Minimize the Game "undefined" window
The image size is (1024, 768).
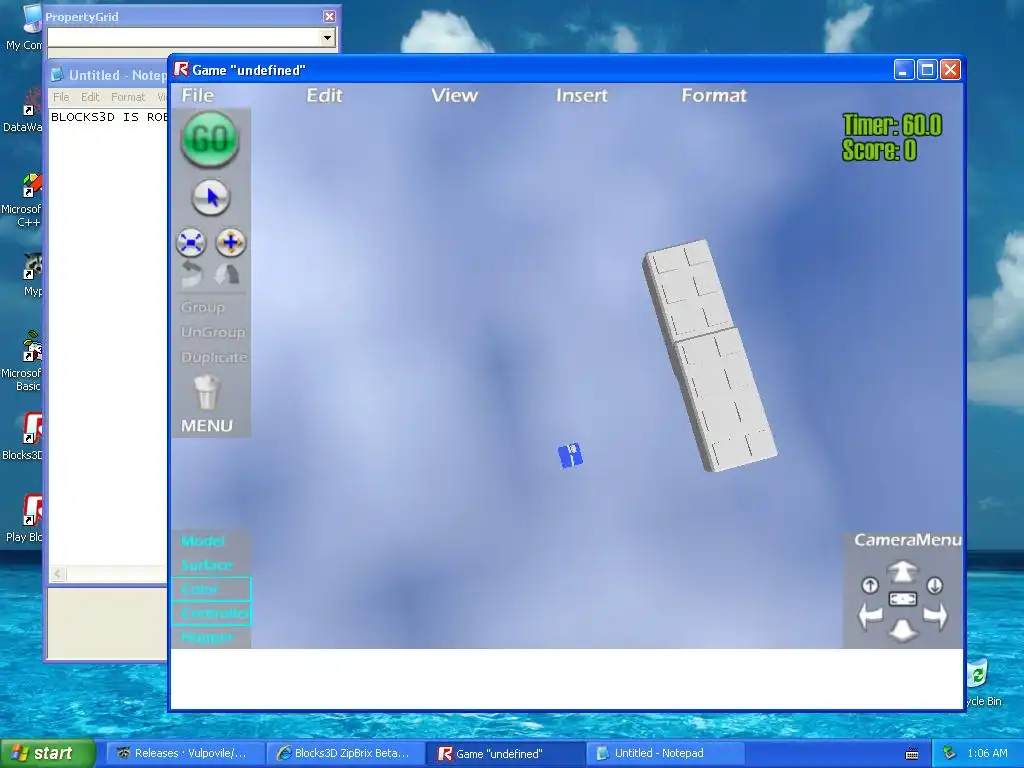(904, 70)
